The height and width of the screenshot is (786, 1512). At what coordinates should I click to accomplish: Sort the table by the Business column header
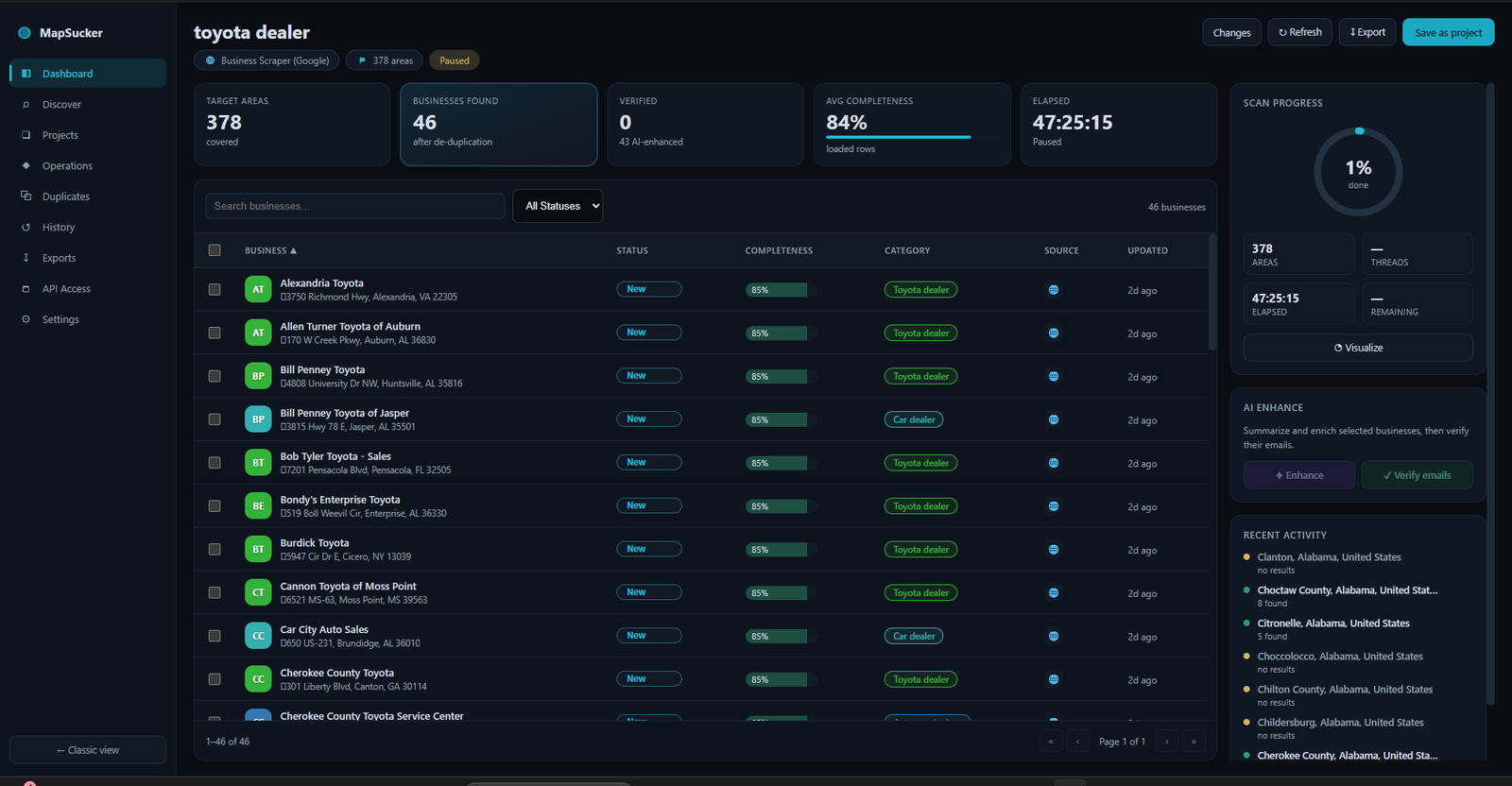click(270, 250)
